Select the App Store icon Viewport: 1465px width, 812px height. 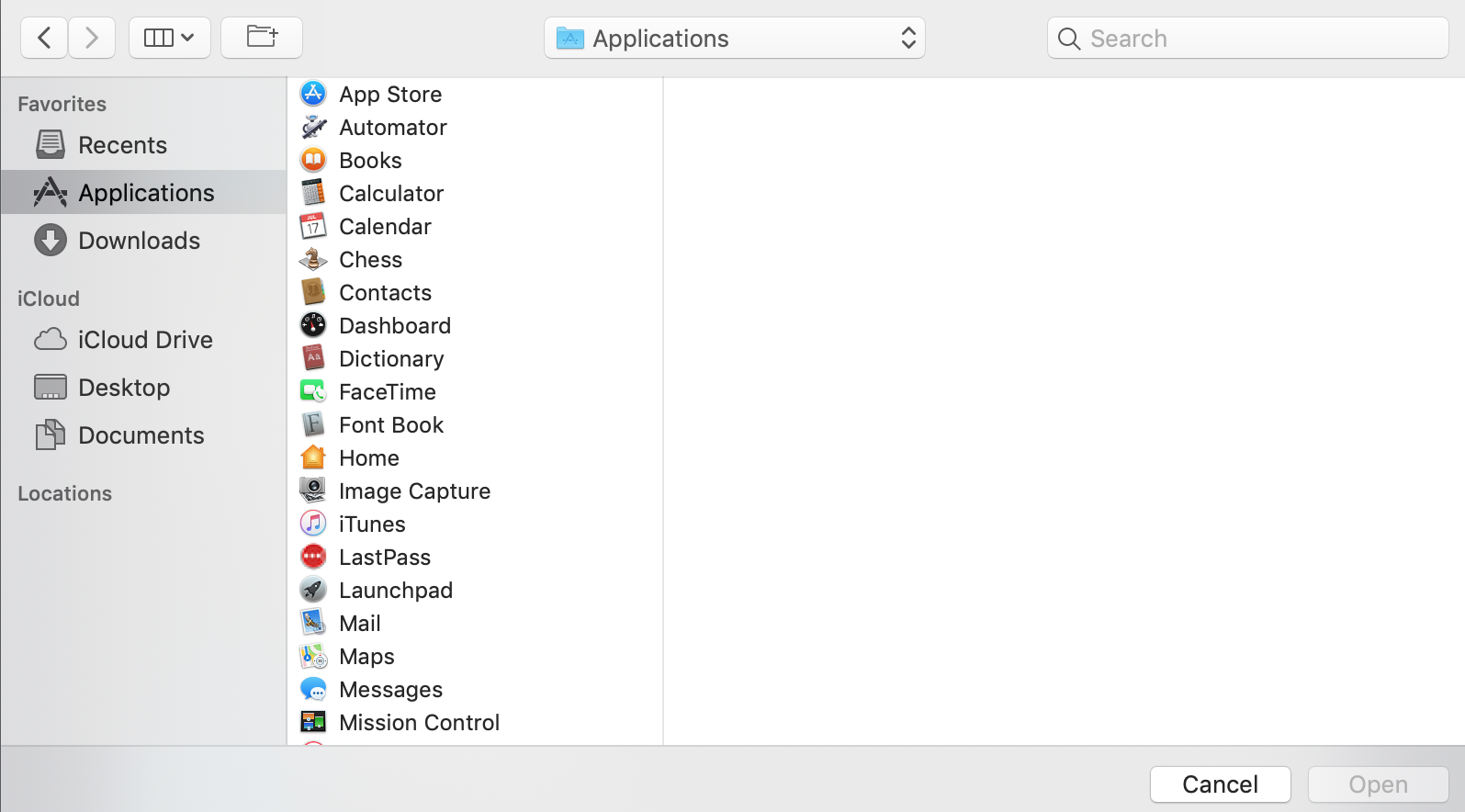[313, 94]
